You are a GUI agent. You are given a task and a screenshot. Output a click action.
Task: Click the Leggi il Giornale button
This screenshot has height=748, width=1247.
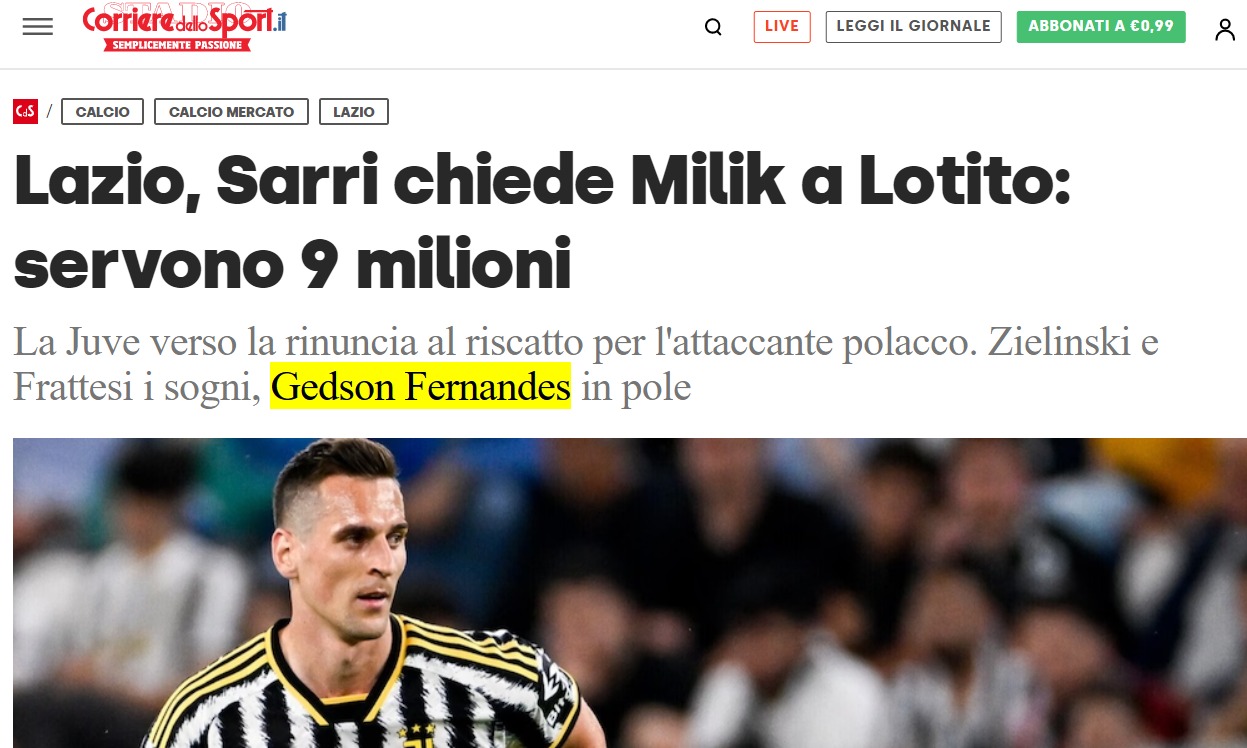point(913,27)
